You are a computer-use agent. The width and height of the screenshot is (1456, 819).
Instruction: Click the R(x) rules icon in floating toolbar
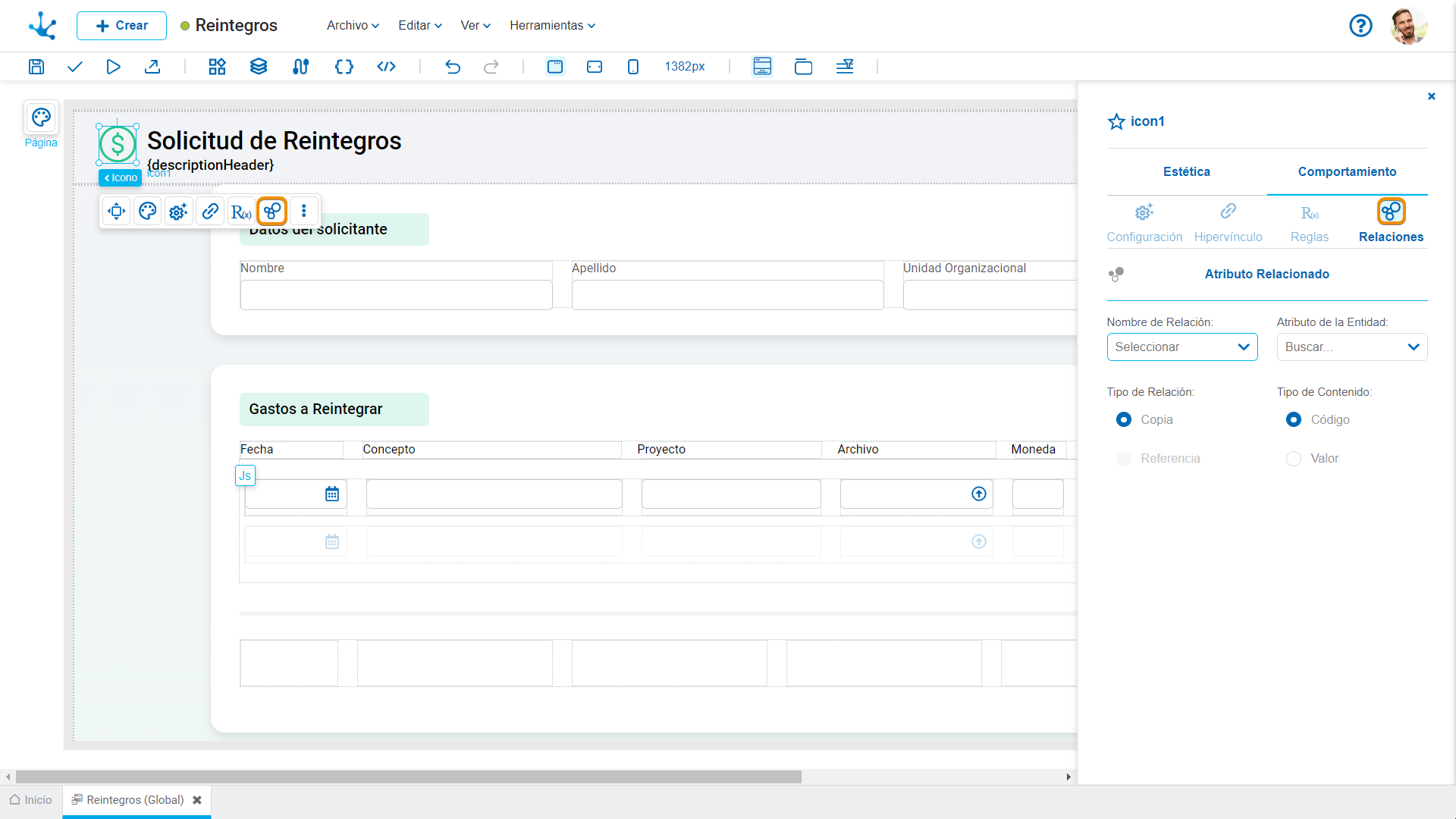coord(241,211)
